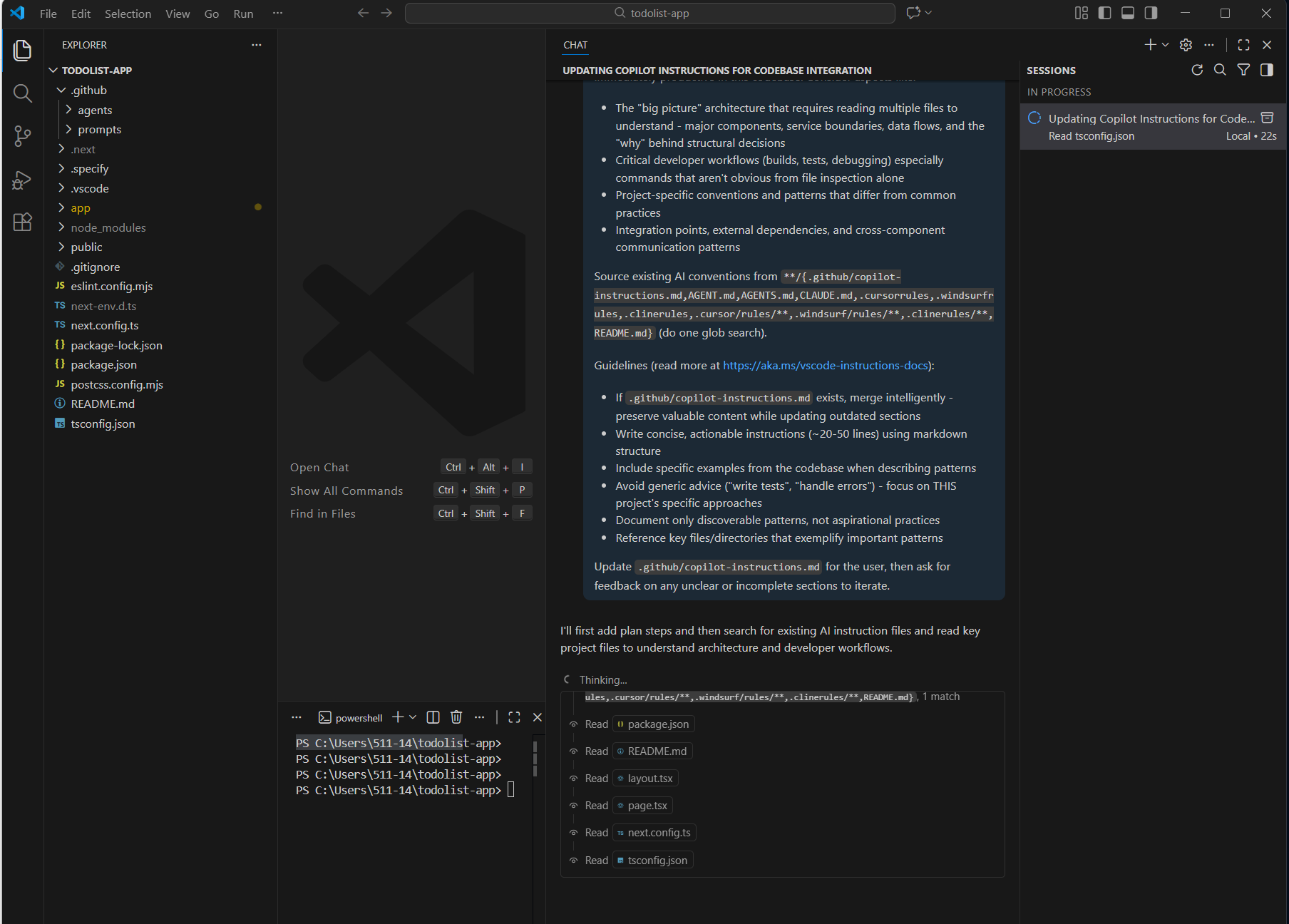1289x924 pixels.
Task: Refresh the sessions list
Action: (x=1197, y=70)
